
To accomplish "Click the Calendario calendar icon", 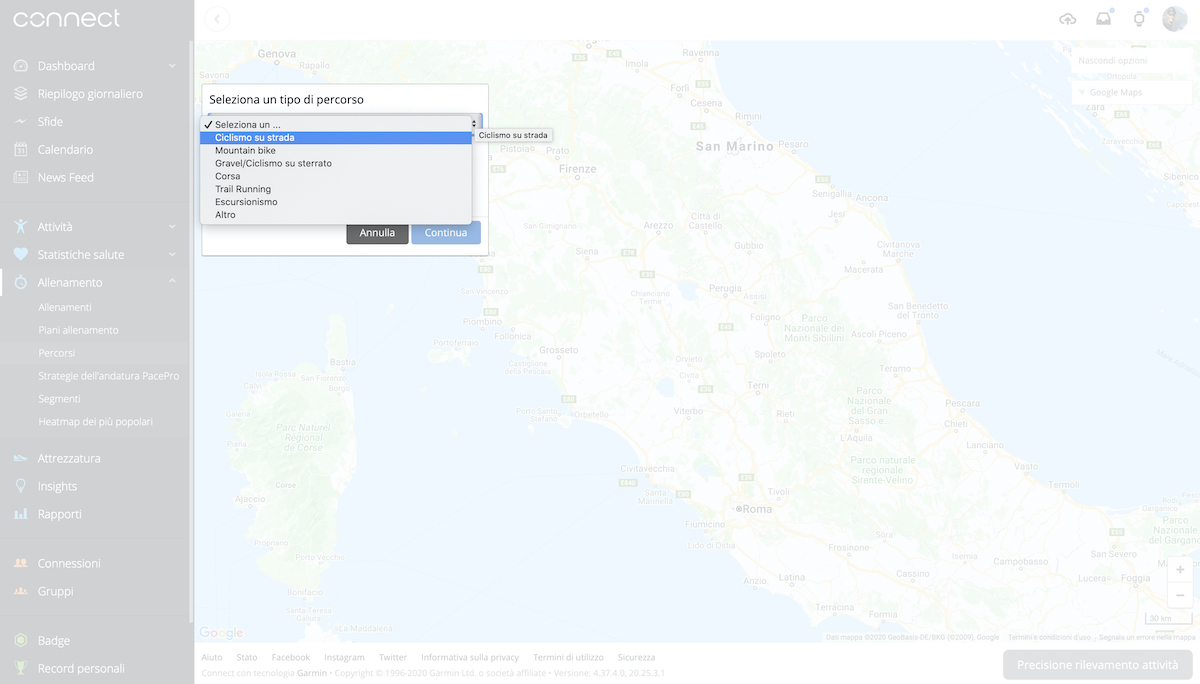I will point(21,150).
